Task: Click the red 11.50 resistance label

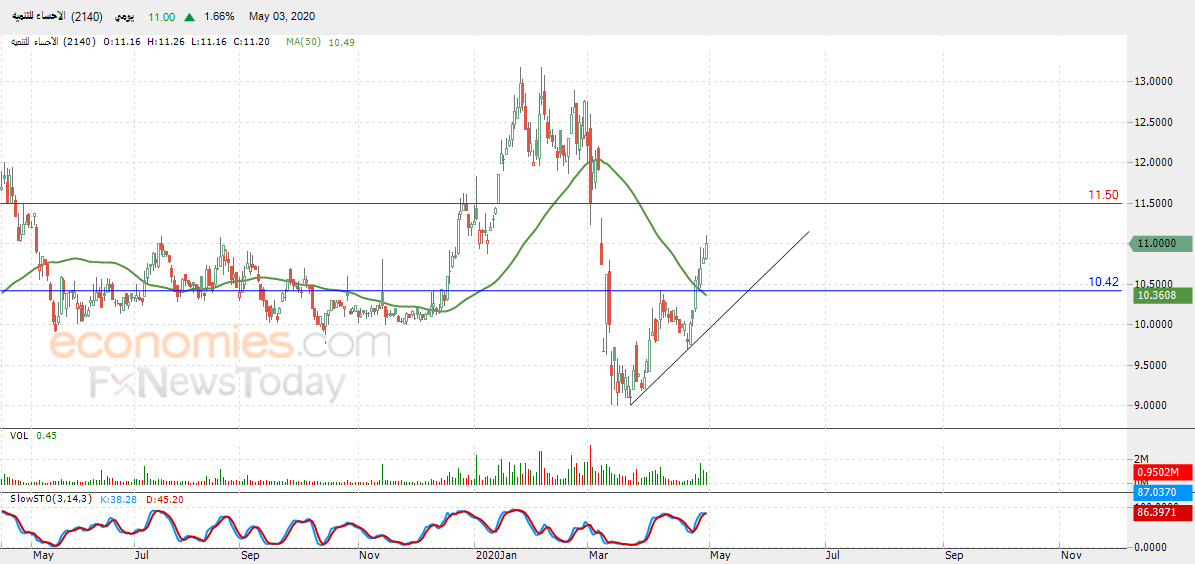Action: point(1103,196)
